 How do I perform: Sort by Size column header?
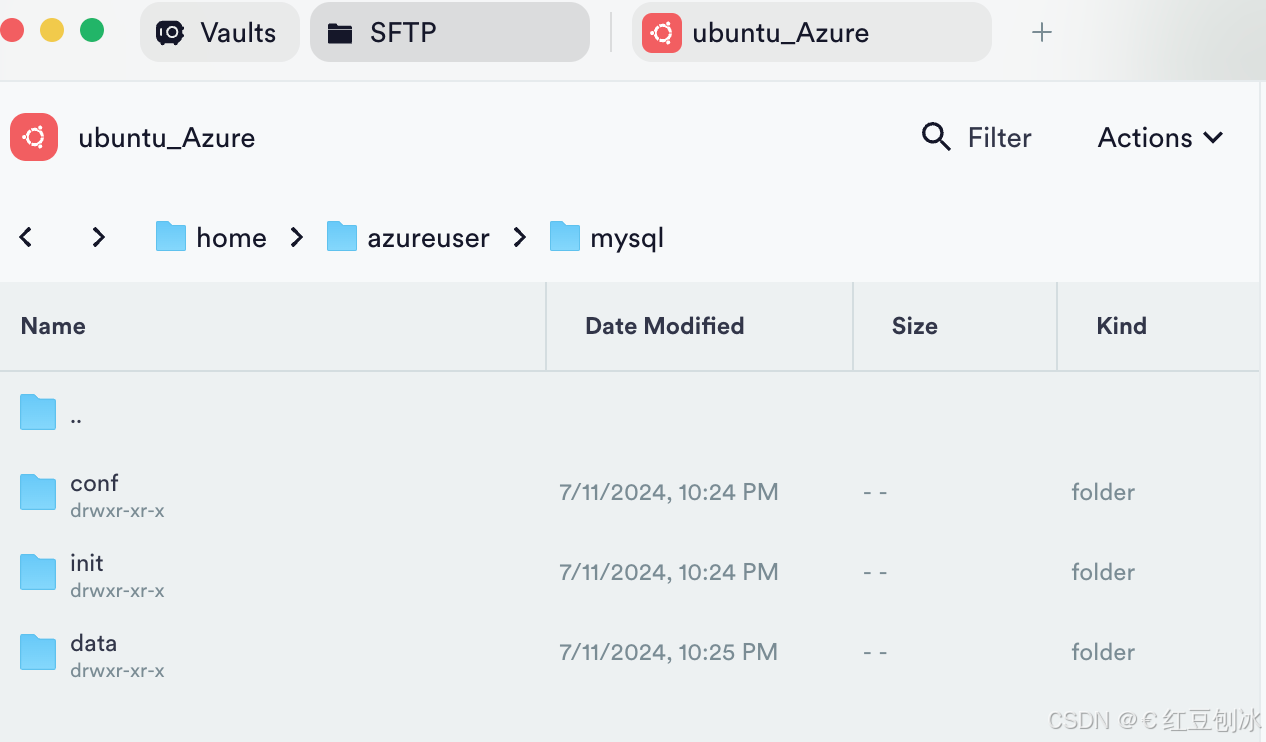[x=914, y=326]
